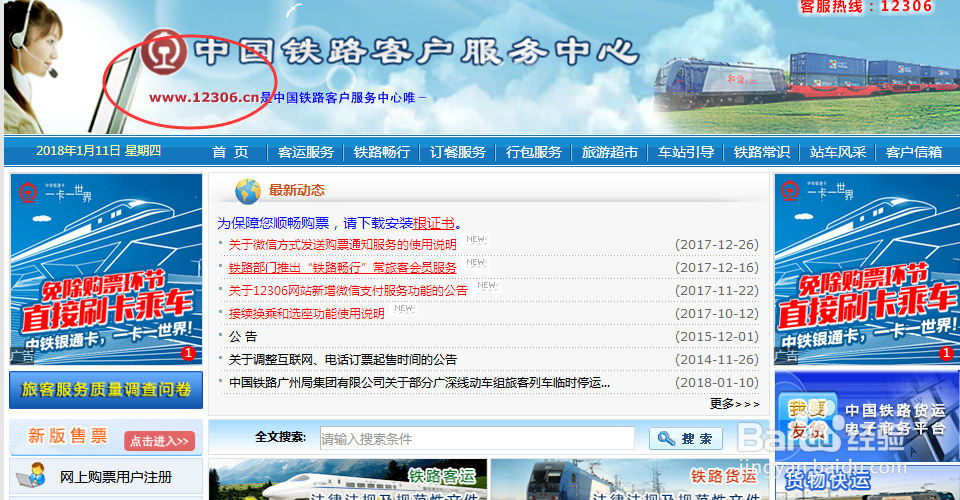
Task: Open the 行包服务 navigation item
Action: point(533,152)
